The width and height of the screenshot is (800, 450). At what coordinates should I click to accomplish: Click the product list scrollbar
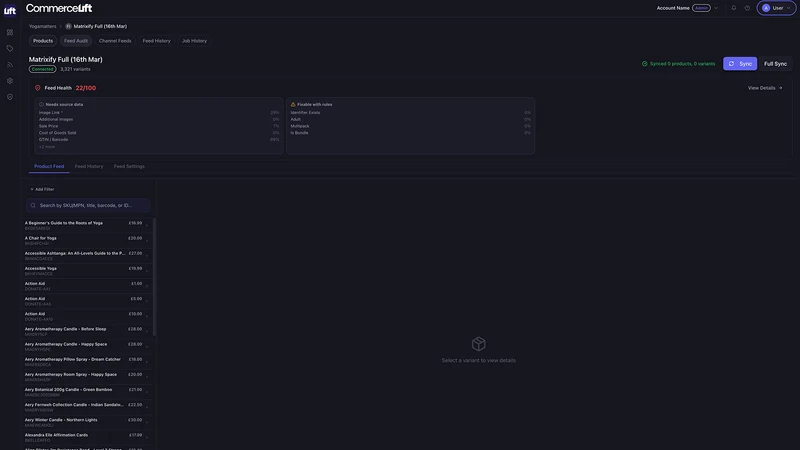click(x=154, y=277)
